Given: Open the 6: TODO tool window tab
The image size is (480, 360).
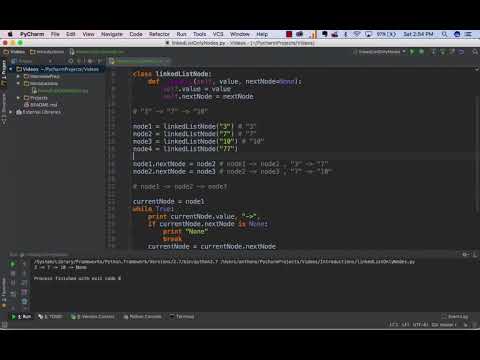Looking at the screenshot, I should [51, 316].
